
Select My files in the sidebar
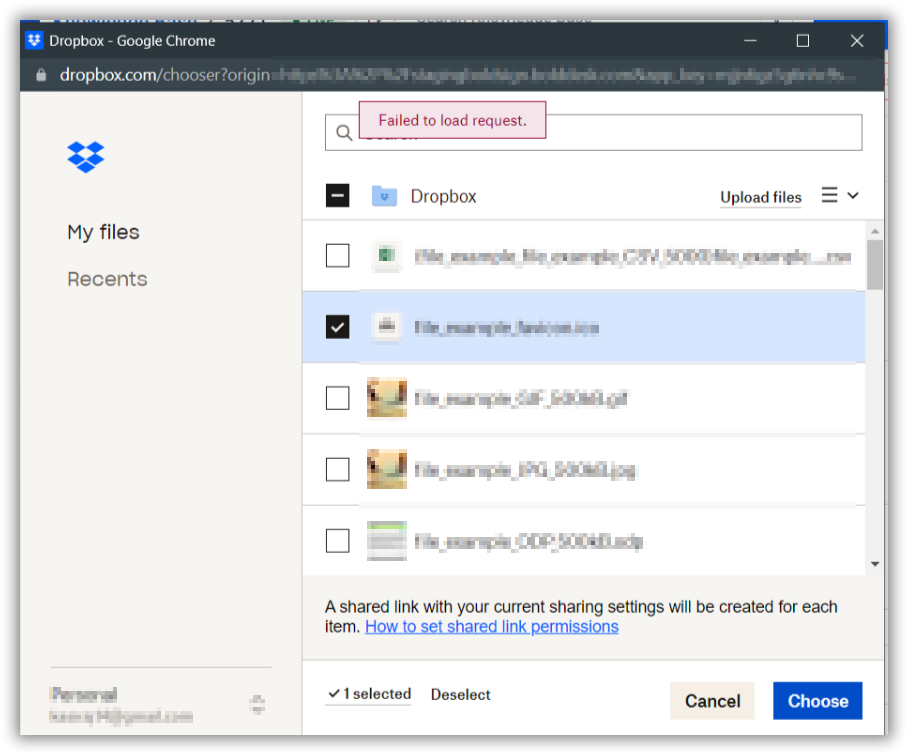pyautogui.click(x=104, y=232)
